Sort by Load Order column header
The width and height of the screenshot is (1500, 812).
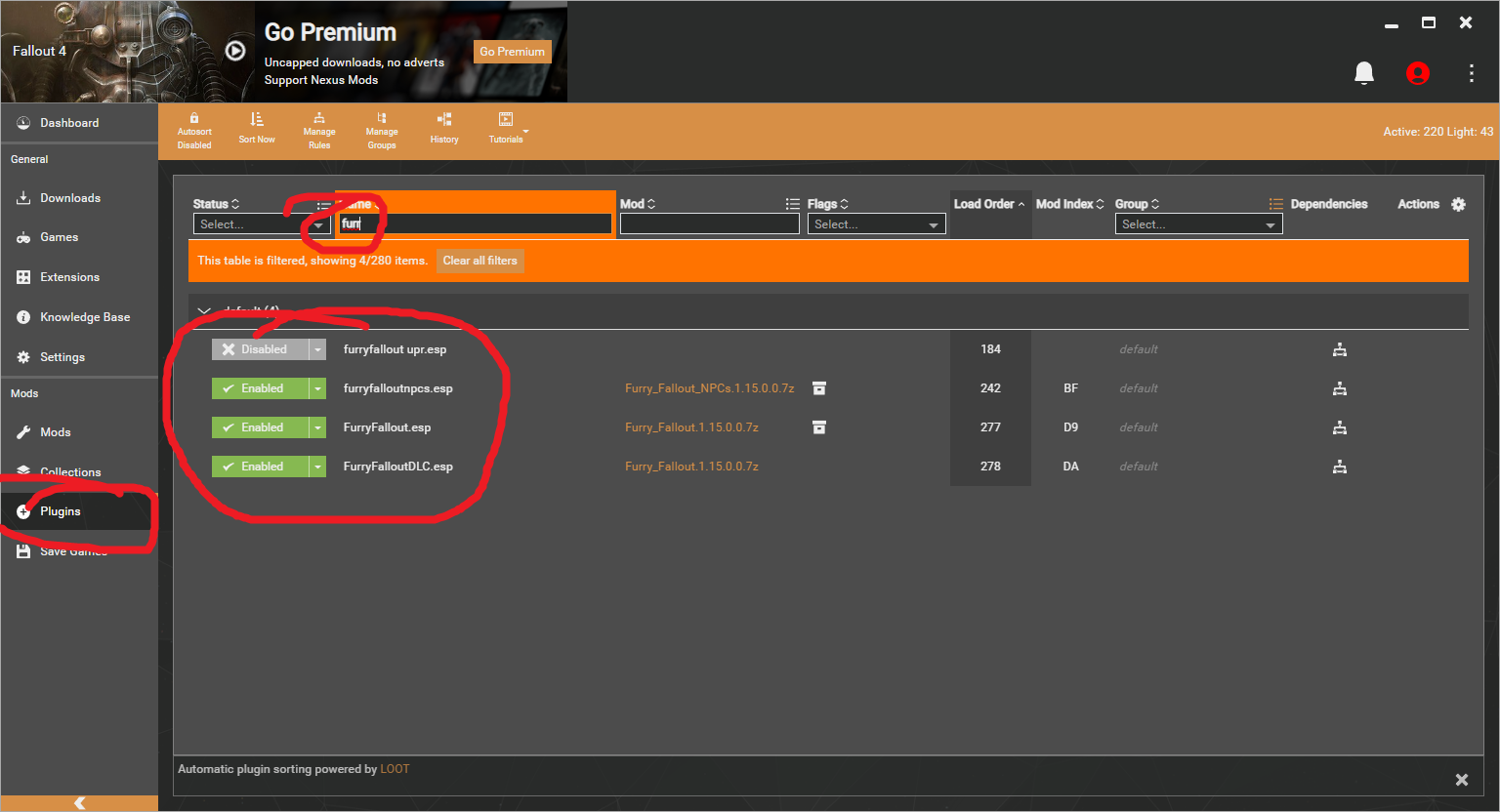(x=989, y=204)
